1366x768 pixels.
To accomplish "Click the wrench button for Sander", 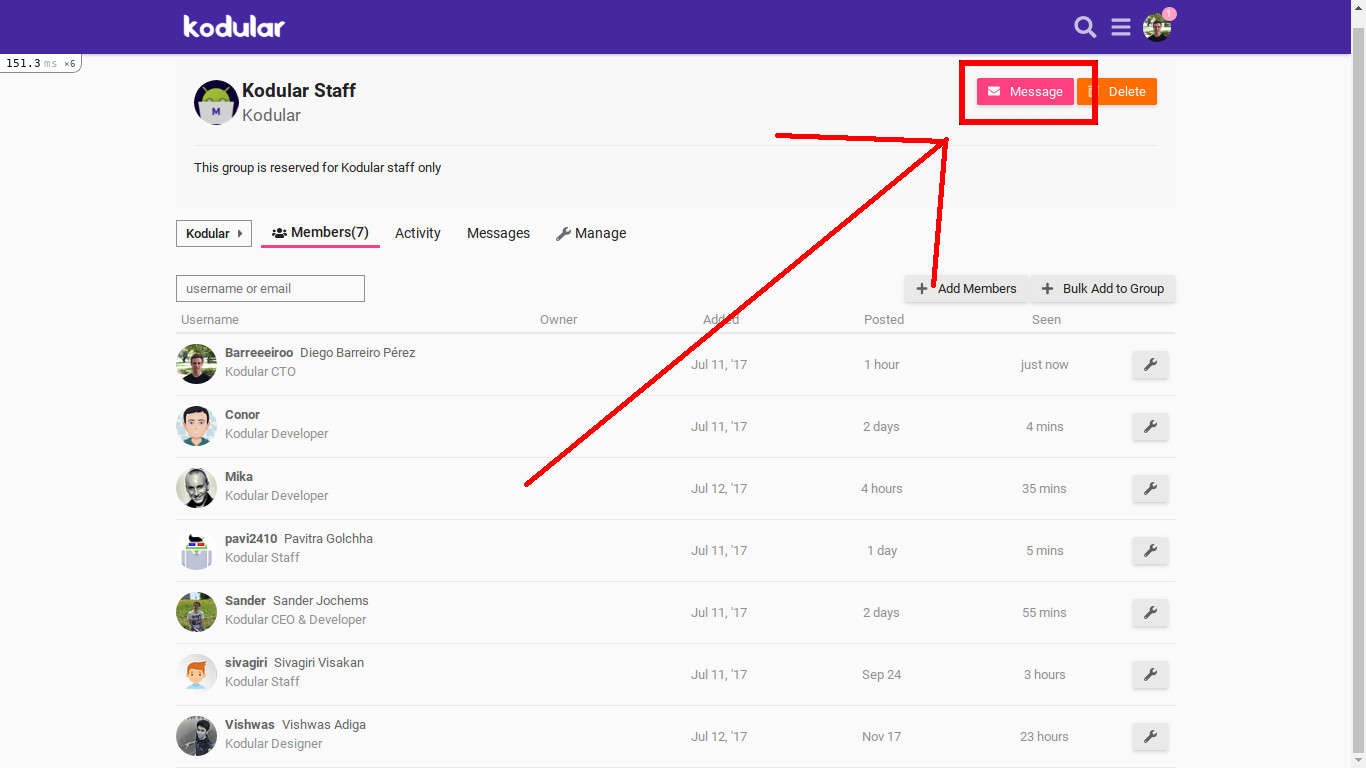I will (1150, 613).
